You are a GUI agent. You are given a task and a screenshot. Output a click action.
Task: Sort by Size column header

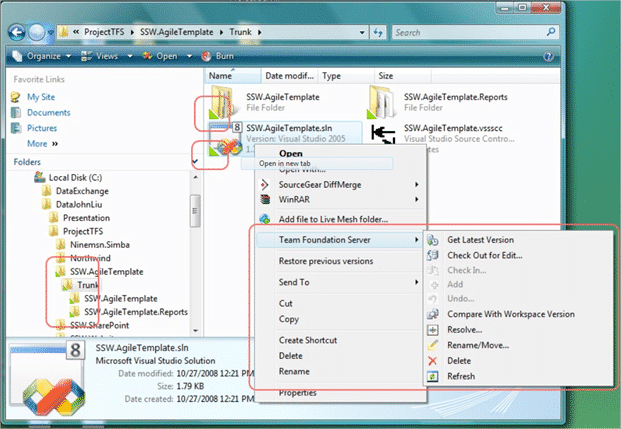click(402, 76)
